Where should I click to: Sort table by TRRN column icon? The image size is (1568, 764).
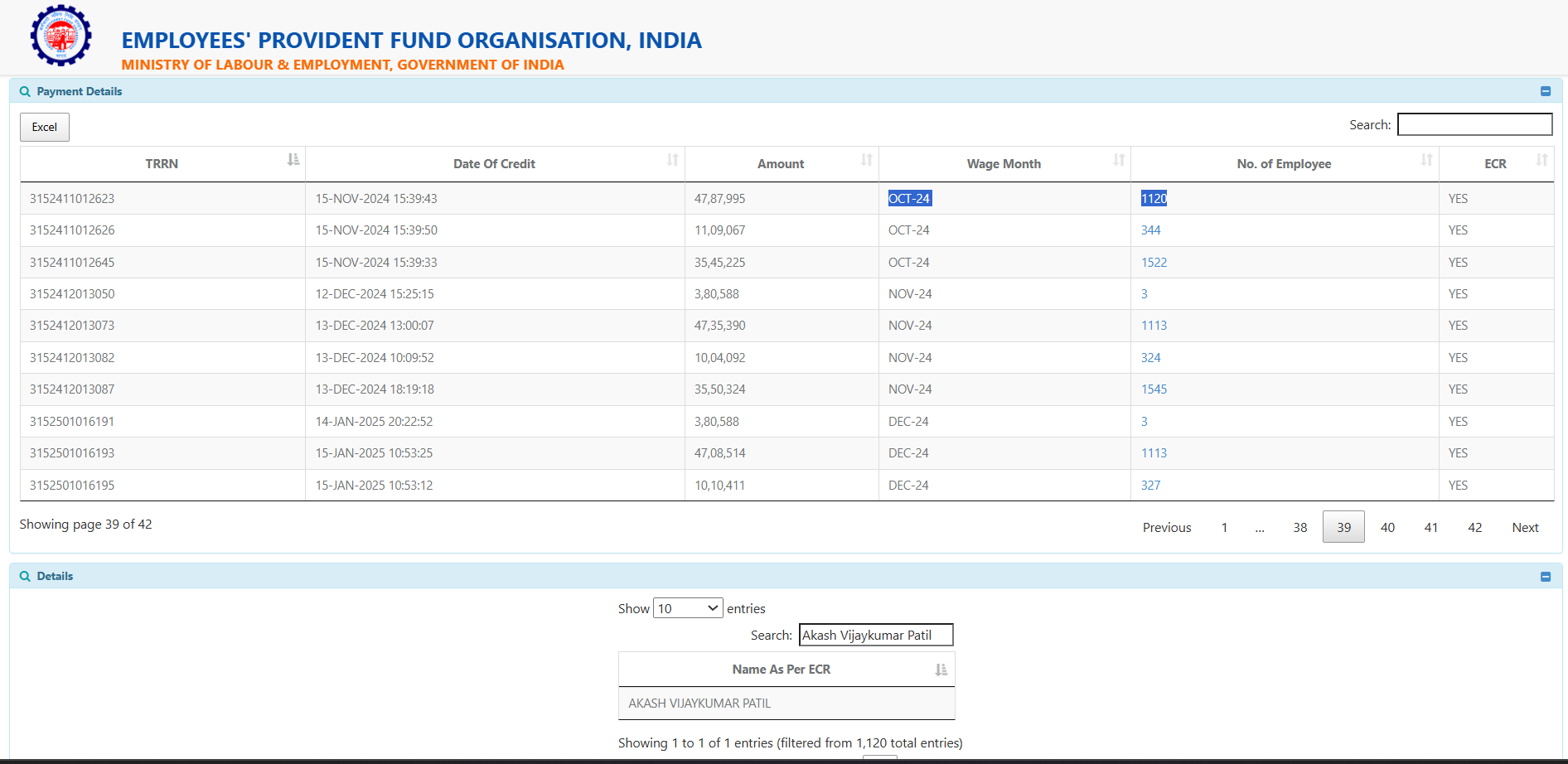tap(293, 160)
